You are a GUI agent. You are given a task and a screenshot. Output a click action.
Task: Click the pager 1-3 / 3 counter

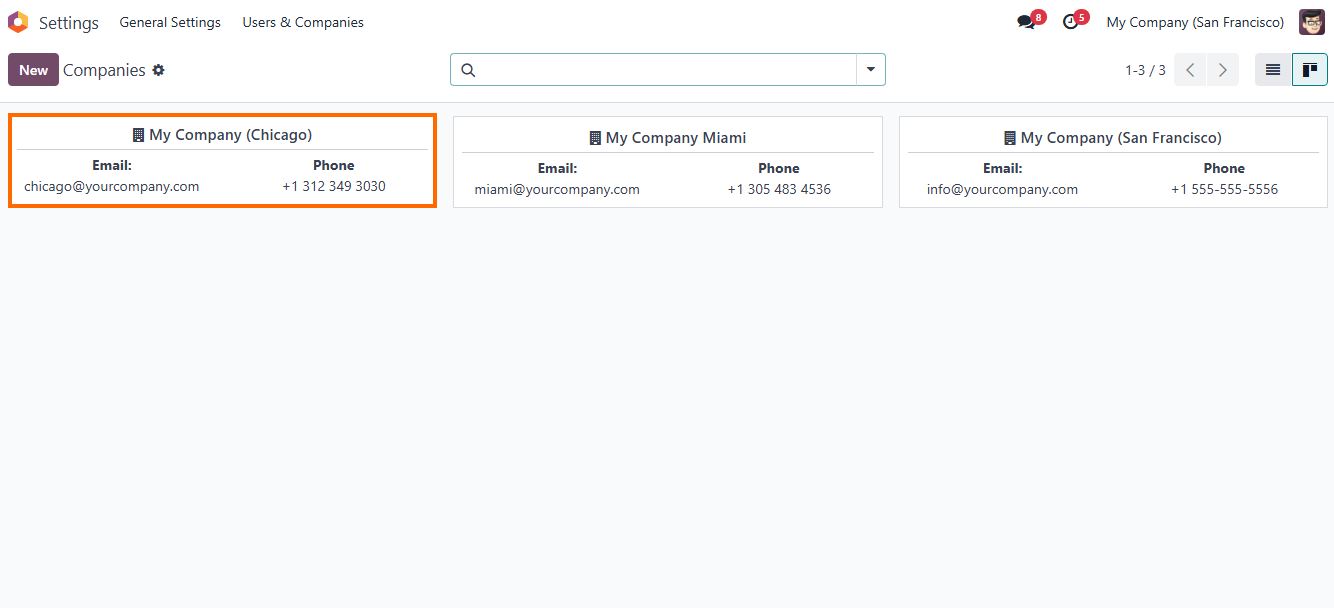(1145, 70)
